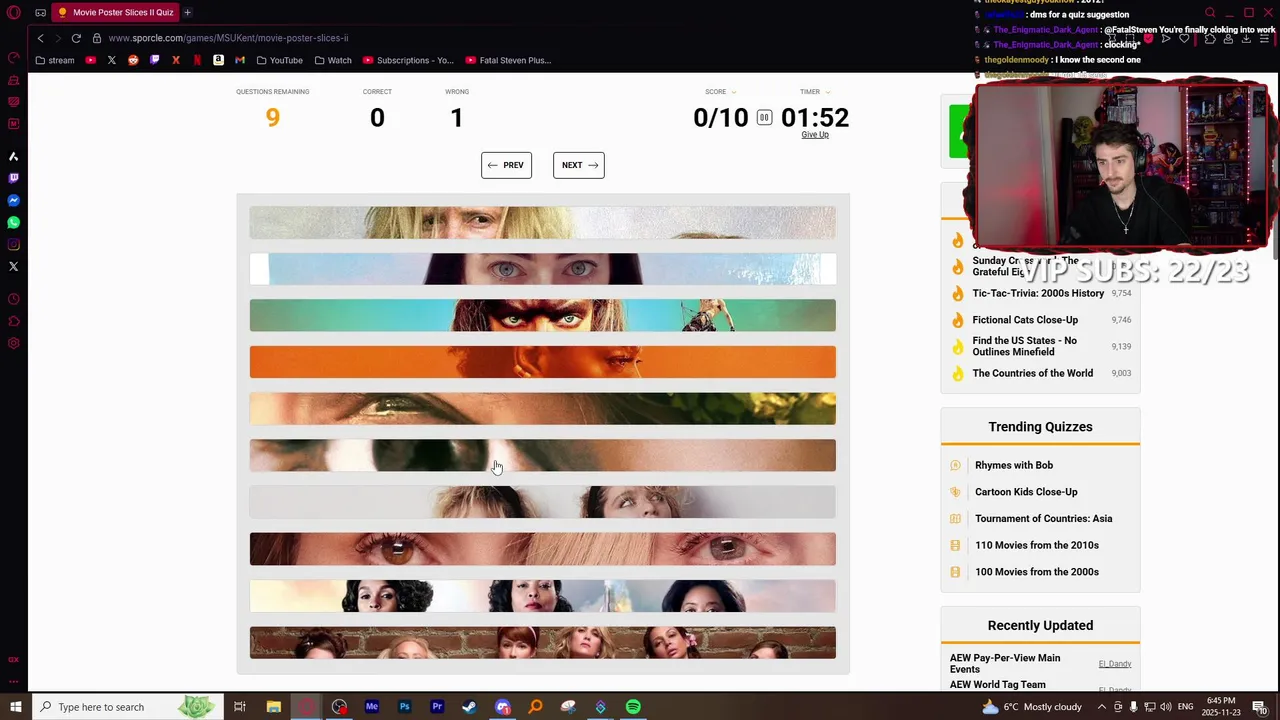Open Fatal Steven Plus bookmark
Screen dimensions: 1280x720
pos(508,60)
